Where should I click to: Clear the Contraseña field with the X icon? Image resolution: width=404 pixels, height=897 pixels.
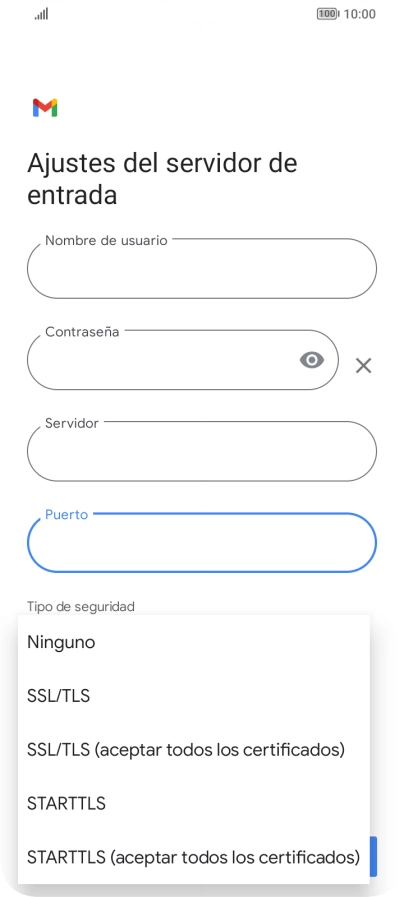363,366
